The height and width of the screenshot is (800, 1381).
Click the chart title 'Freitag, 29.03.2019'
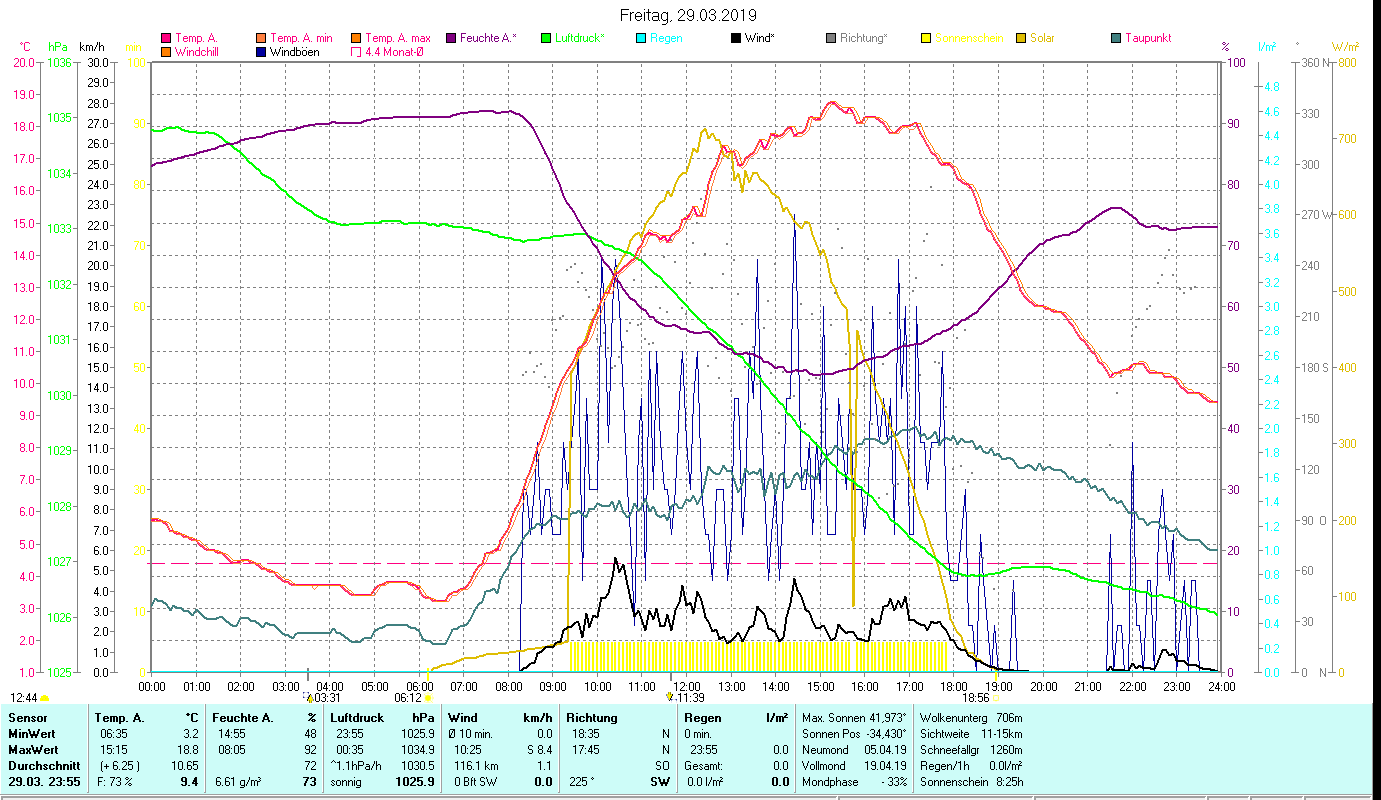(688, 15)
